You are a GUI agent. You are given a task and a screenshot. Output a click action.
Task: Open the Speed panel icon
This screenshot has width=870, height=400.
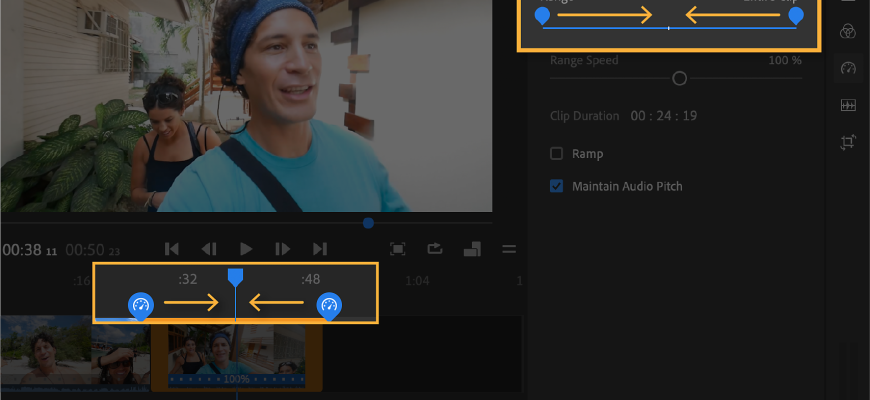coord(848,68)
